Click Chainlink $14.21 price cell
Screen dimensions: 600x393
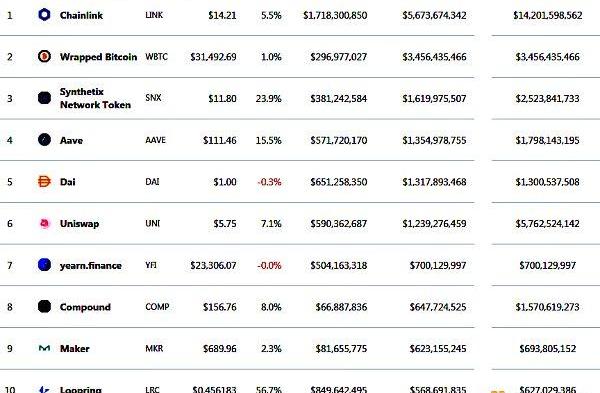click(x=222, y=15)
